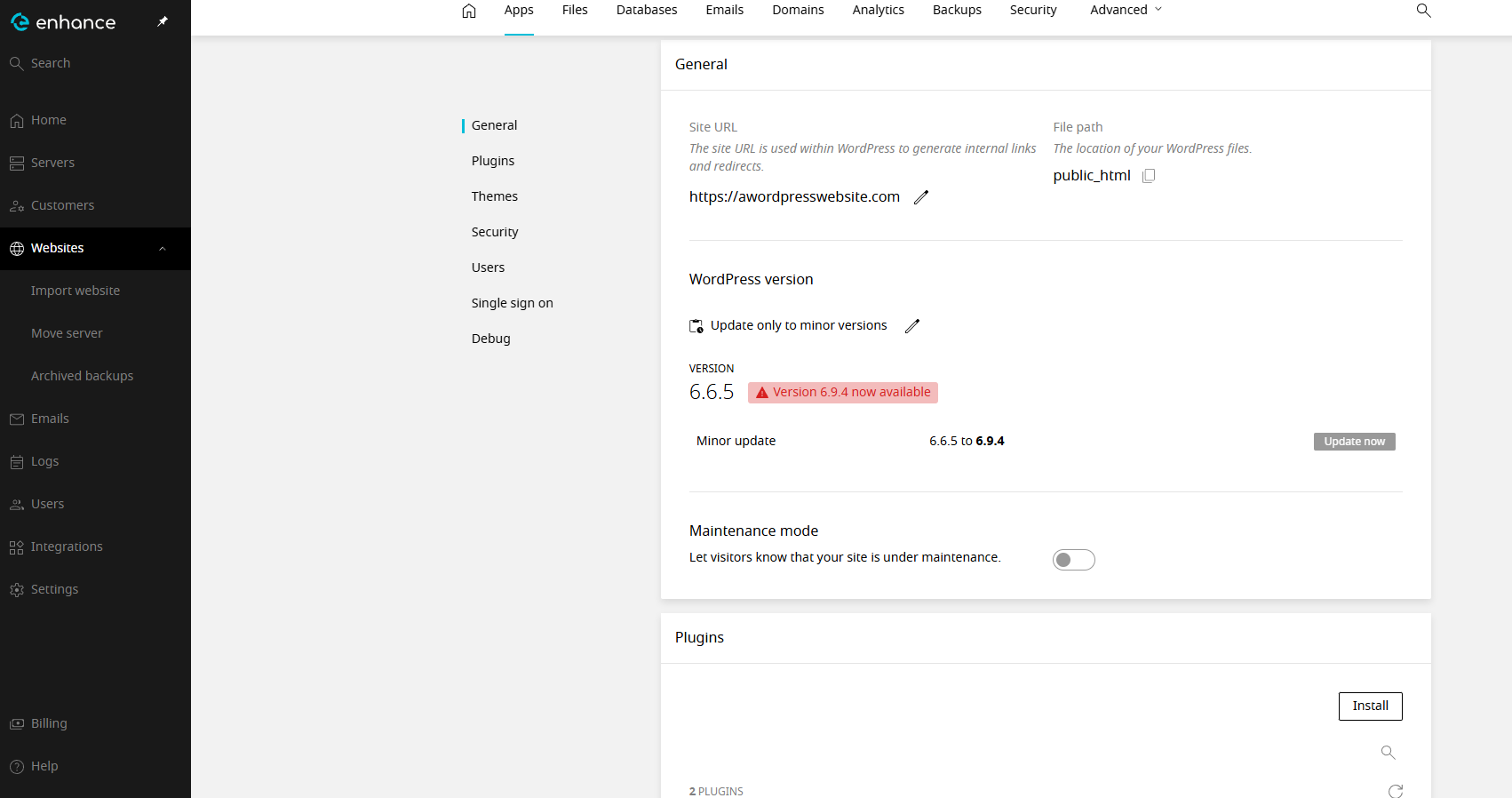Click the Websites globe icon
This screenshot has width=1512, height=798.
(x=17, y=249)
